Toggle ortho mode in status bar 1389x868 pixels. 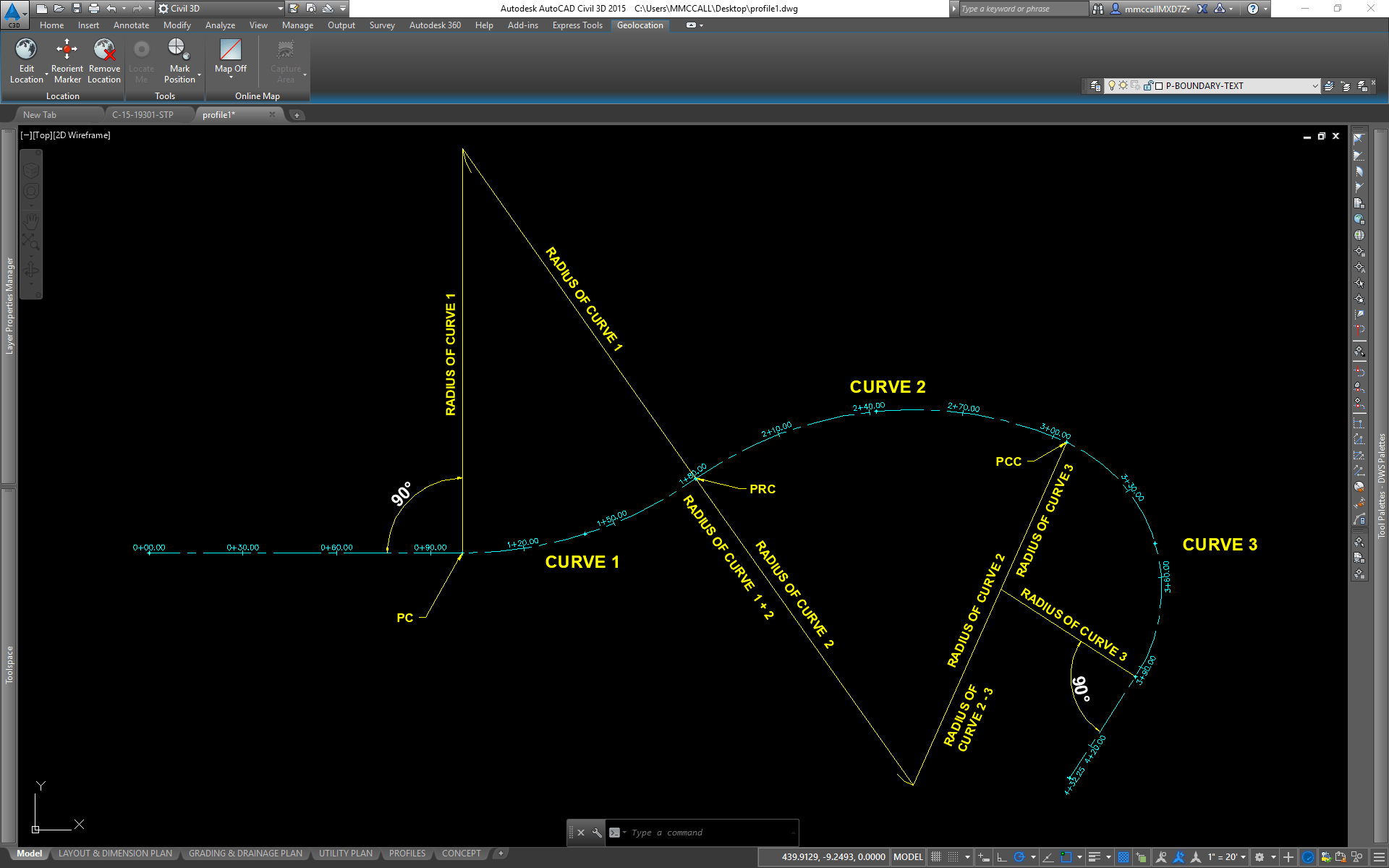tap(1002, 857)
